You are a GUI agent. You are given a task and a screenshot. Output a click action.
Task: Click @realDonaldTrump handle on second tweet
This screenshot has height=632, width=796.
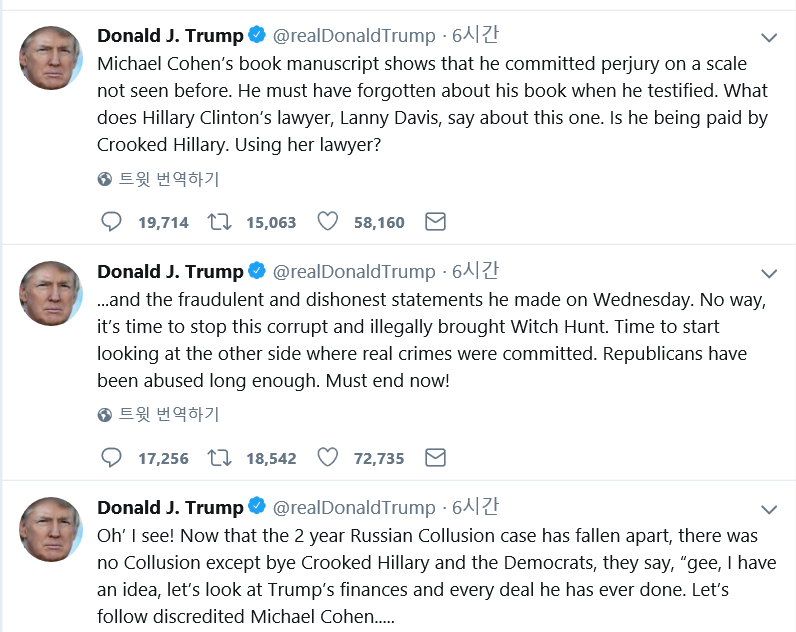tap(354, 272)
